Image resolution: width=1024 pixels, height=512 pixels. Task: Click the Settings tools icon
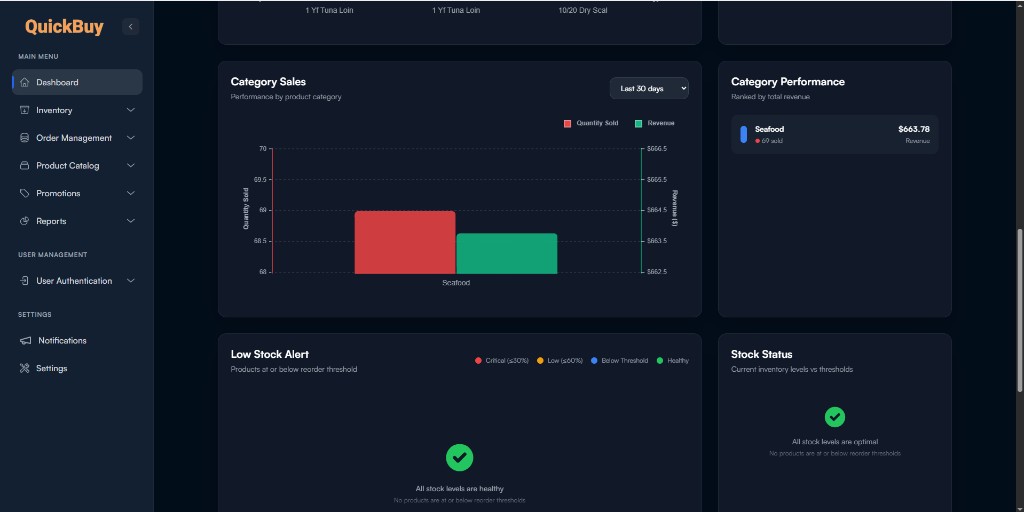pos(24,368)
